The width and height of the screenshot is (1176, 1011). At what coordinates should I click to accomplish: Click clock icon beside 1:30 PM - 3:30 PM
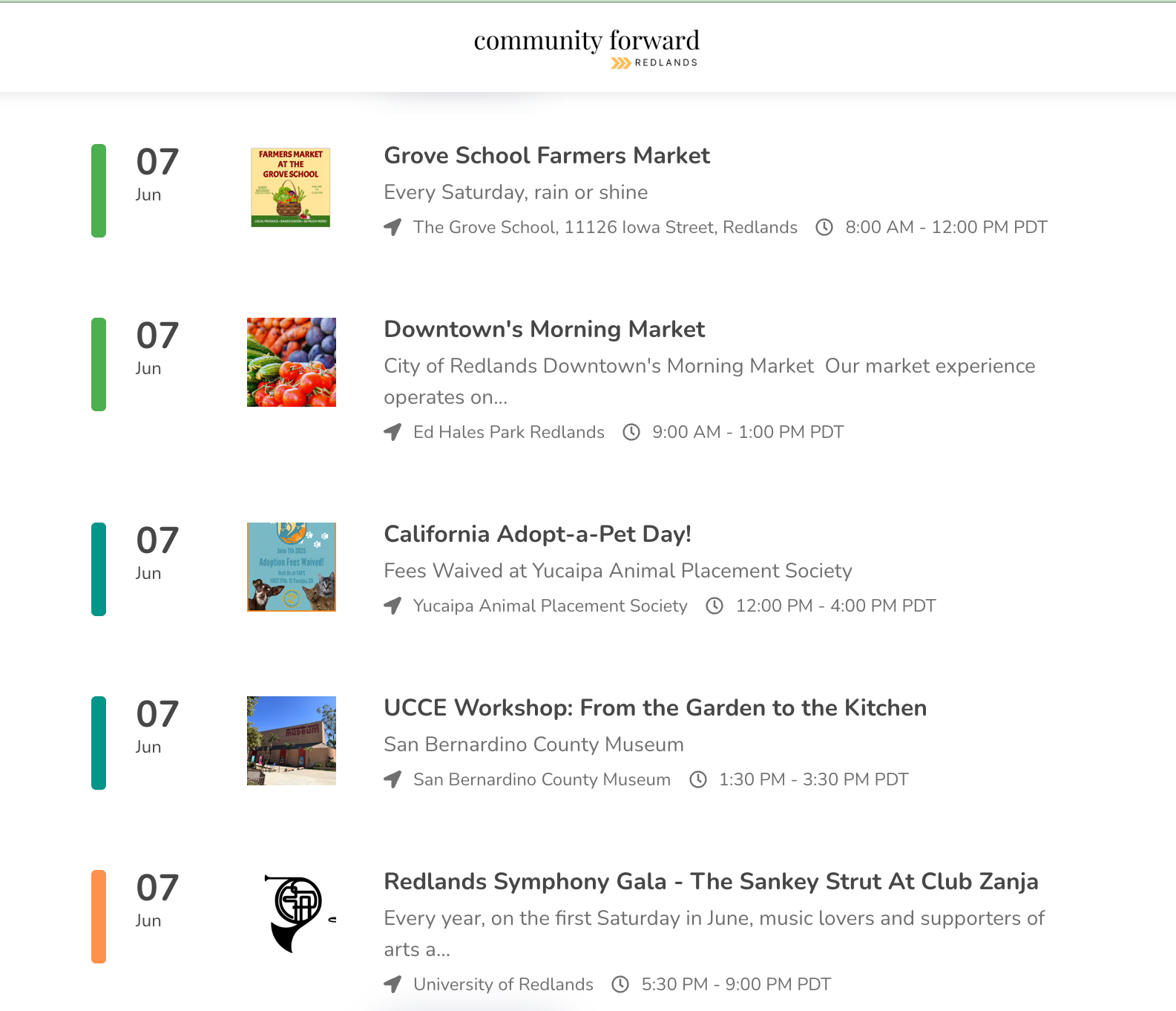(x=698, y=779)
